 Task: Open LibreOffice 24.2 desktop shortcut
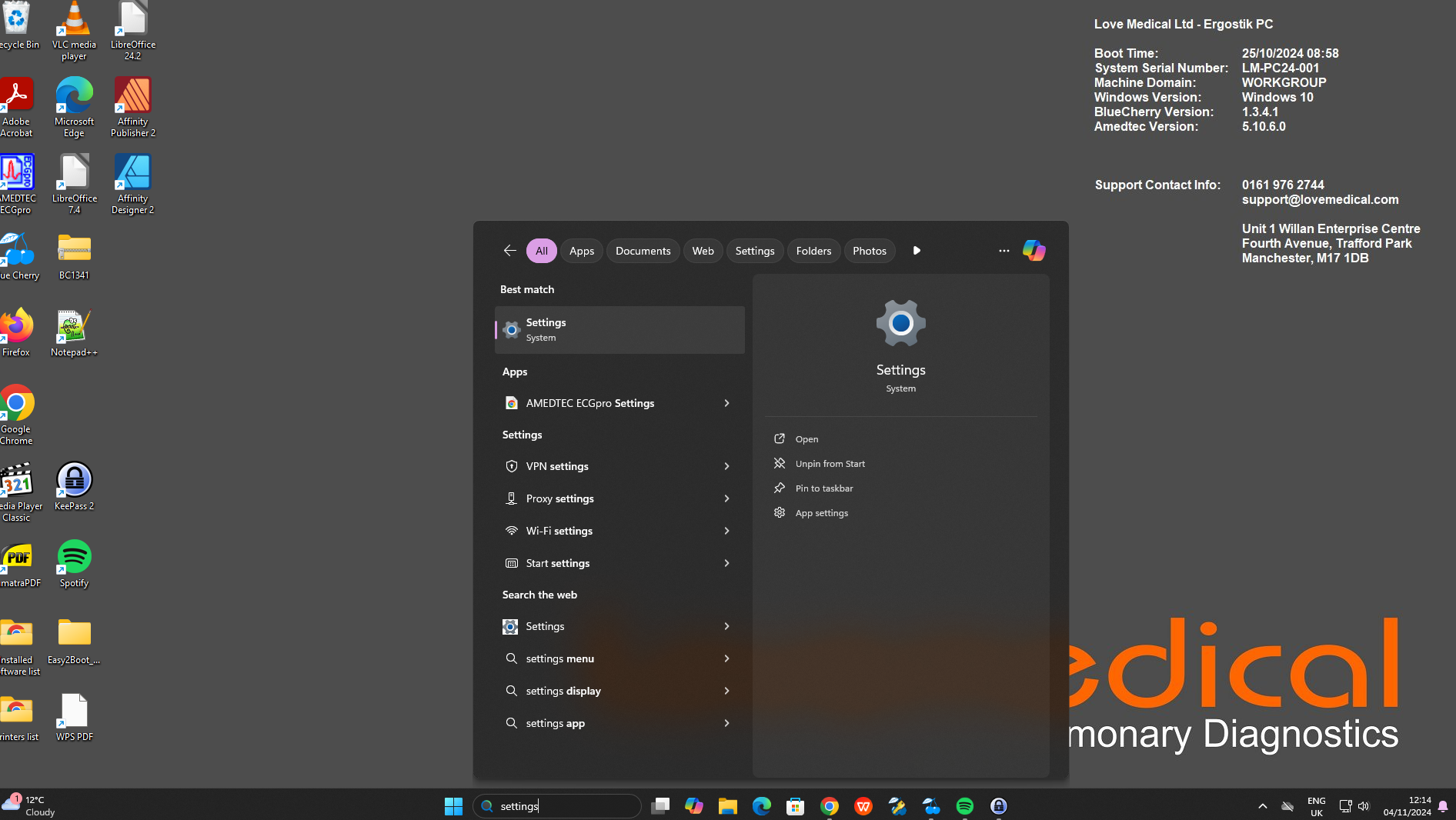tap(133, 31)
